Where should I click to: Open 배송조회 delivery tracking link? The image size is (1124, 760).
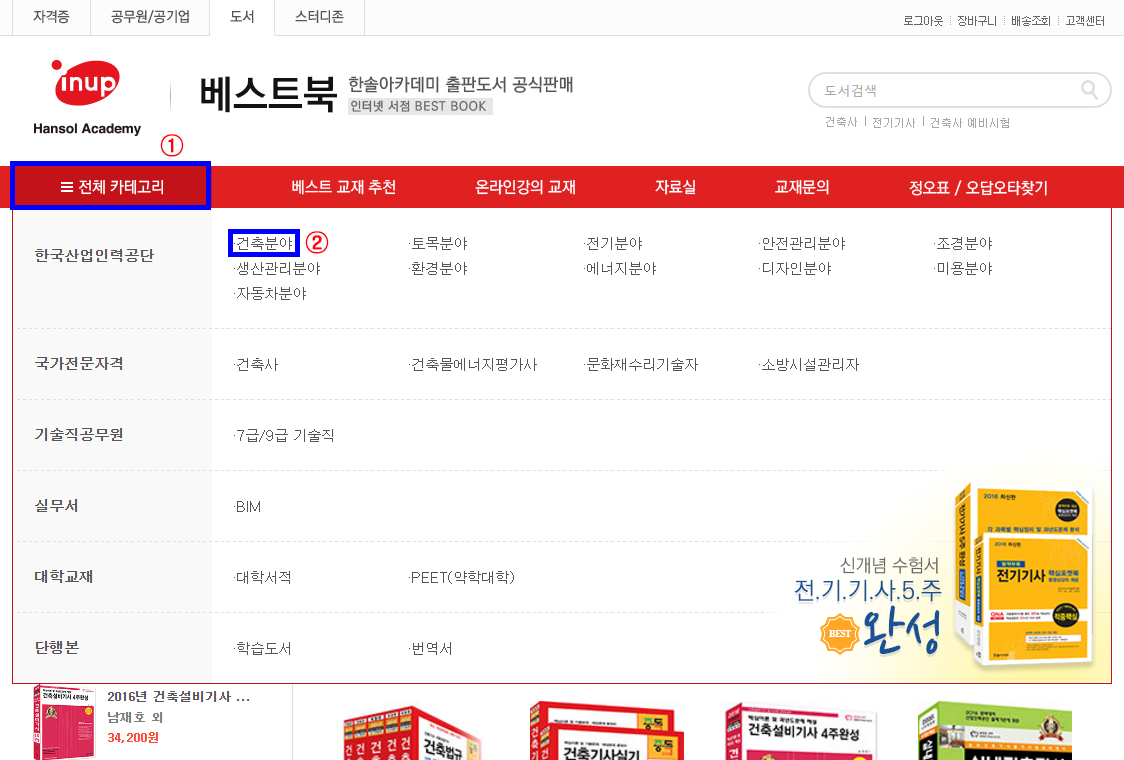tap(1030, 22)
